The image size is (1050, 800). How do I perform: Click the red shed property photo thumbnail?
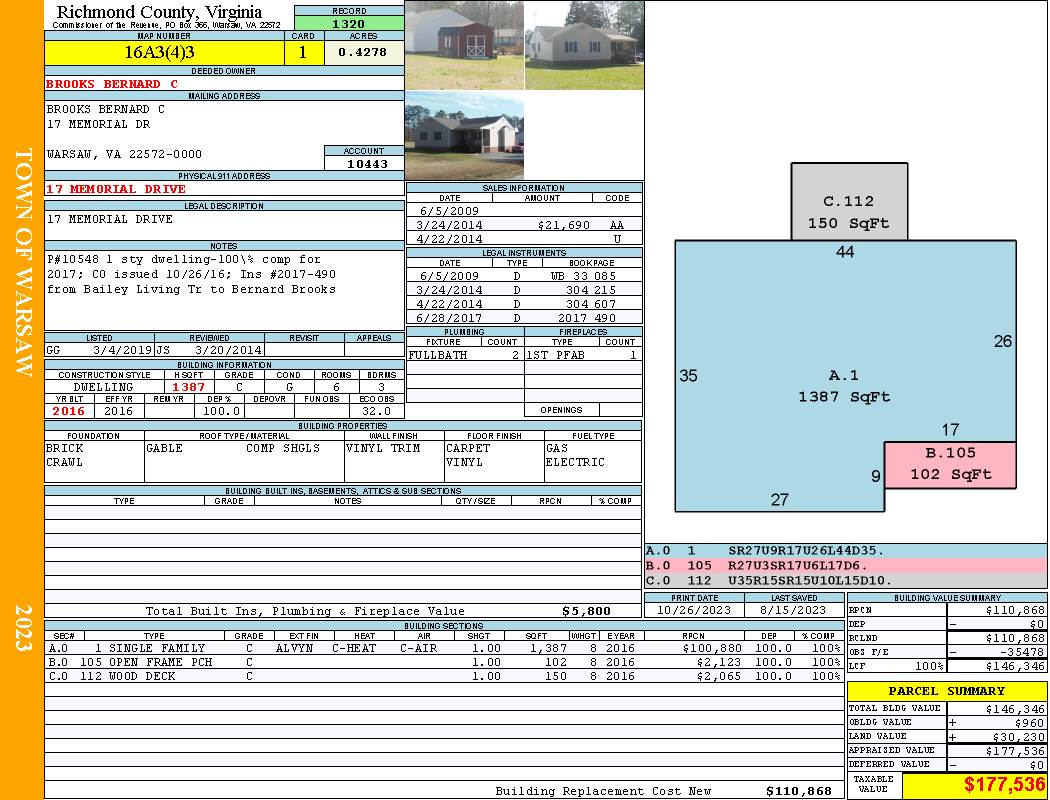click(465, 46)
